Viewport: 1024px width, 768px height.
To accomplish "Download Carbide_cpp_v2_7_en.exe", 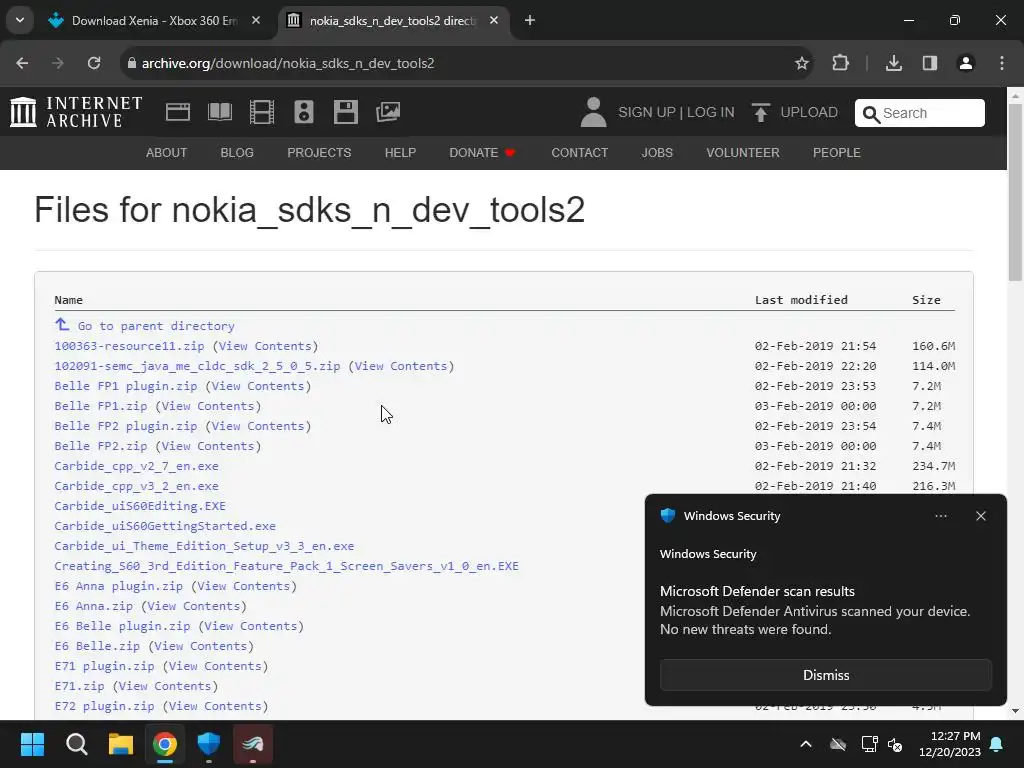I will [x=136, y=466].
